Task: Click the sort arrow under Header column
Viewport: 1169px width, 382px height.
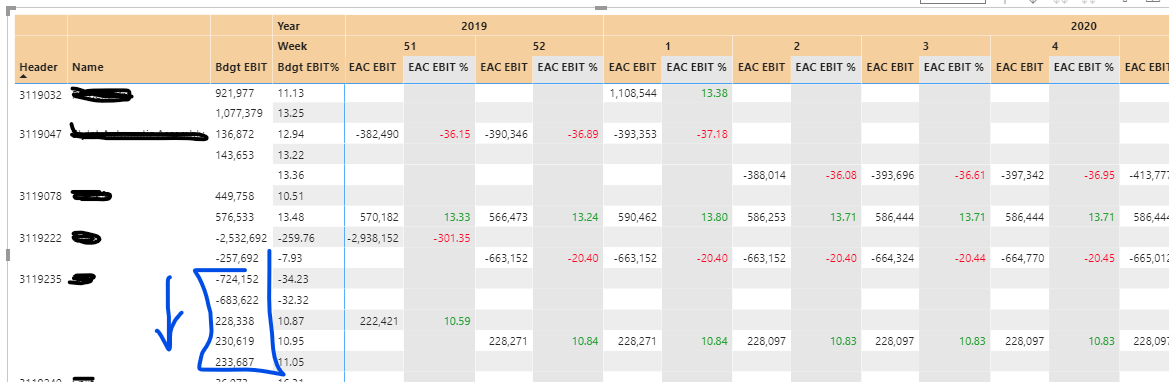Action: click(23, 77)
